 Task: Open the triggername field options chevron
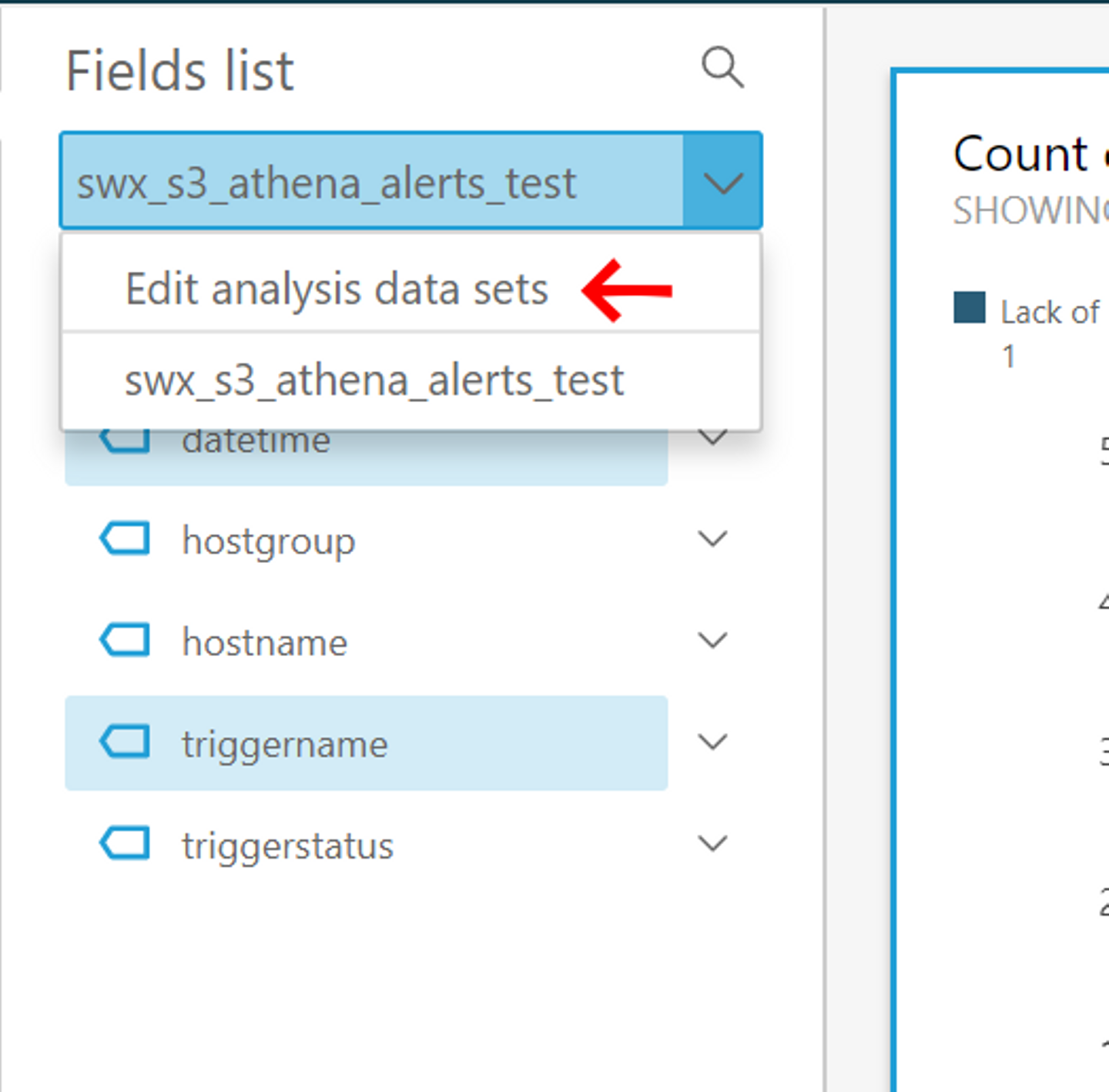pyautogui.click(x=712, y=742)
